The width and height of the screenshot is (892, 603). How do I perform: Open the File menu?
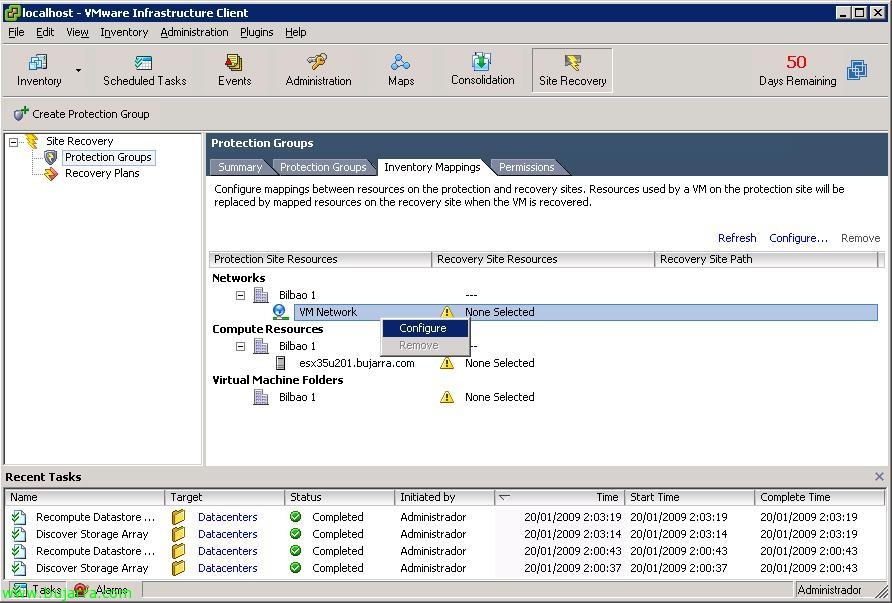tap(16, 32)
